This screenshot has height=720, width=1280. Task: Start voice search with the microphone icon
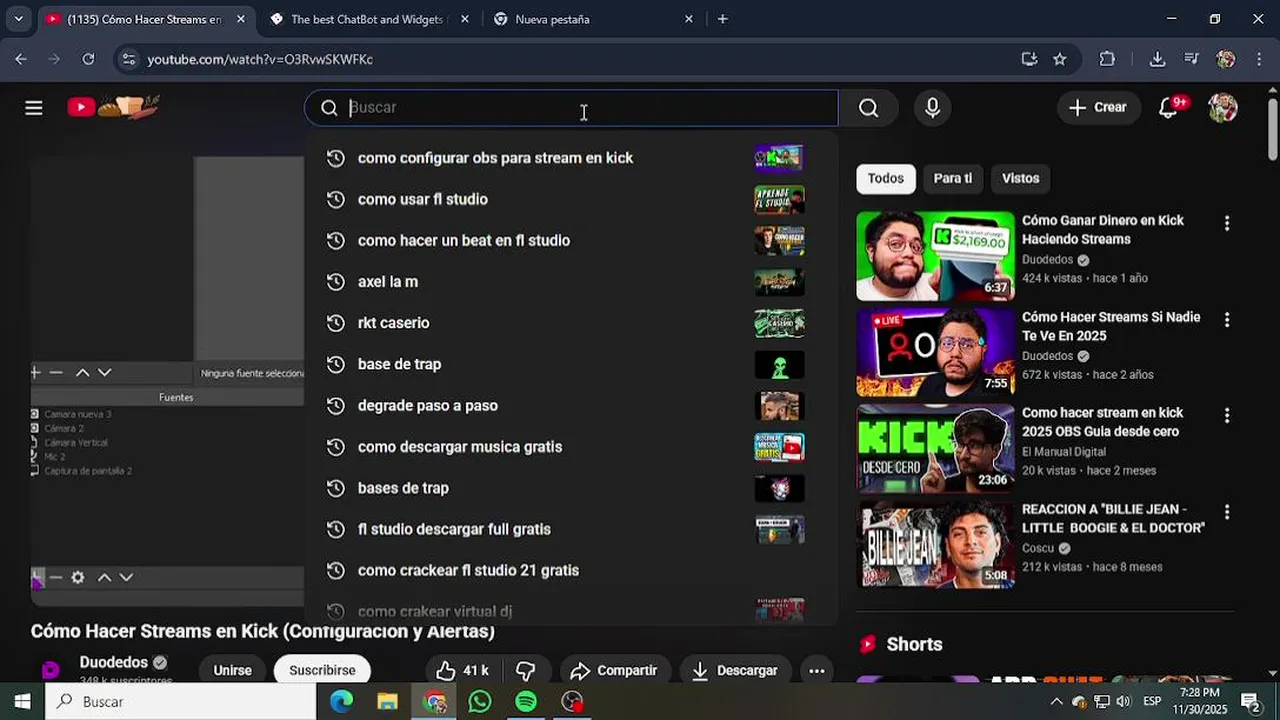coord(932,108)
